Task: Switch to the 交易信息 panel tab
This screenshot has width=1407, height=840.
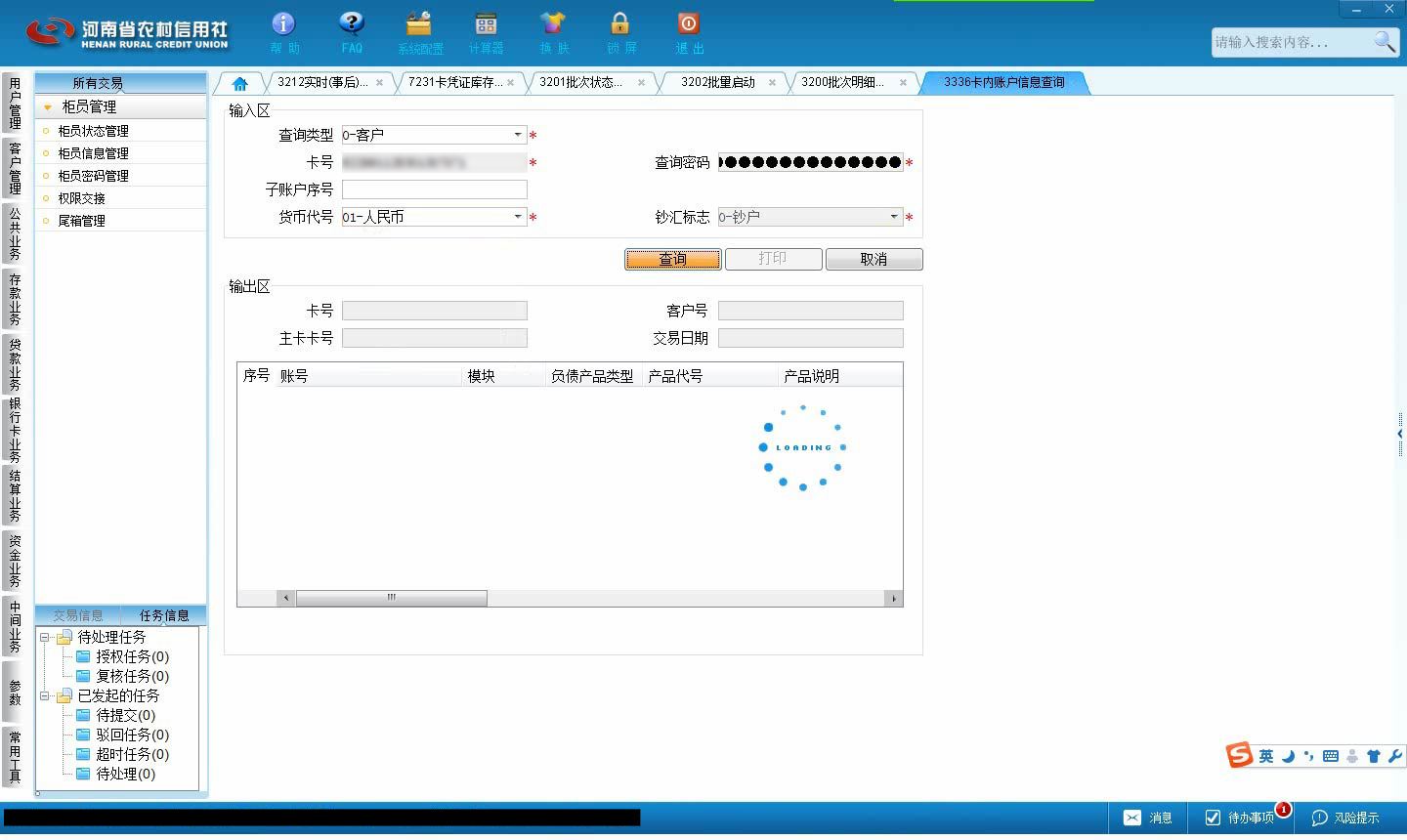Action: 78,615
